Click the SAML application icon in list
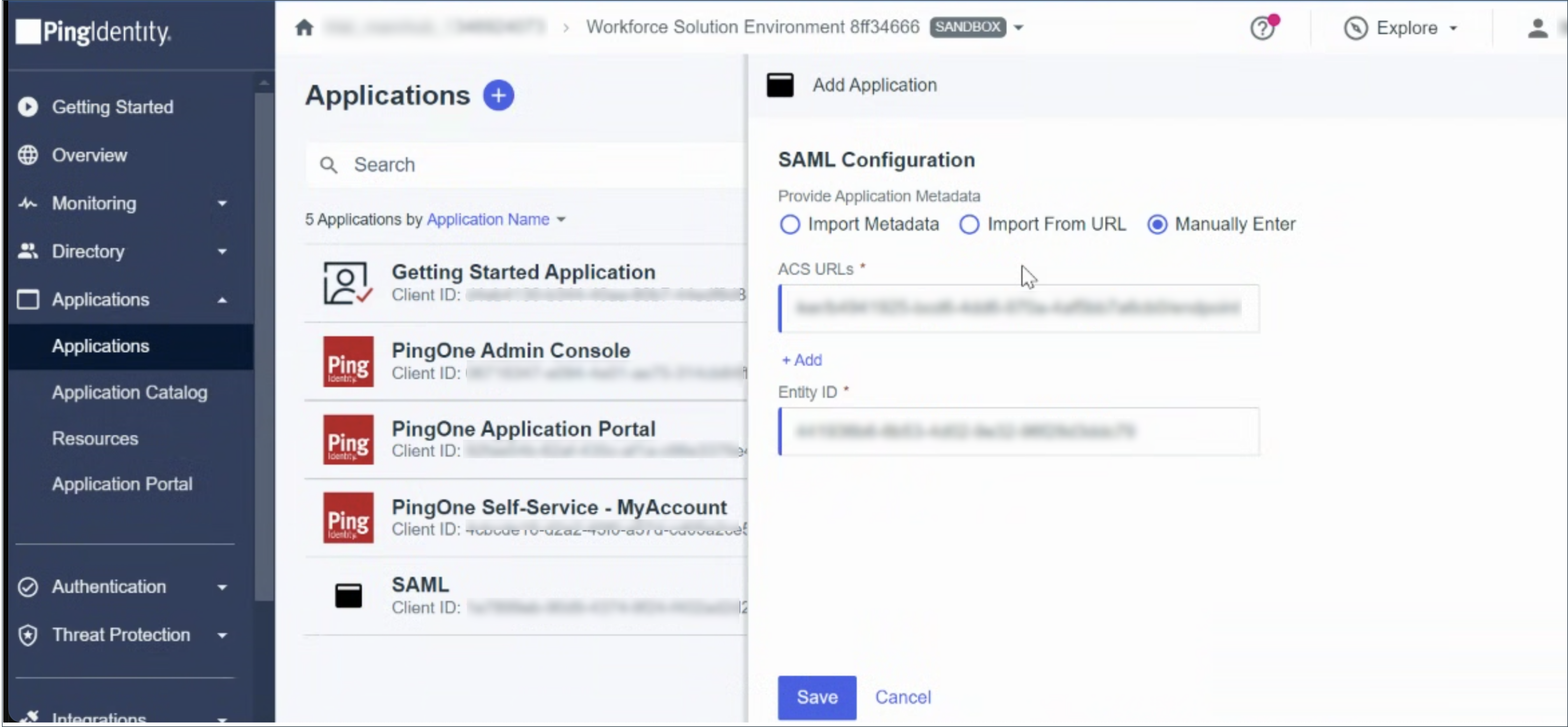 [348, 596]
